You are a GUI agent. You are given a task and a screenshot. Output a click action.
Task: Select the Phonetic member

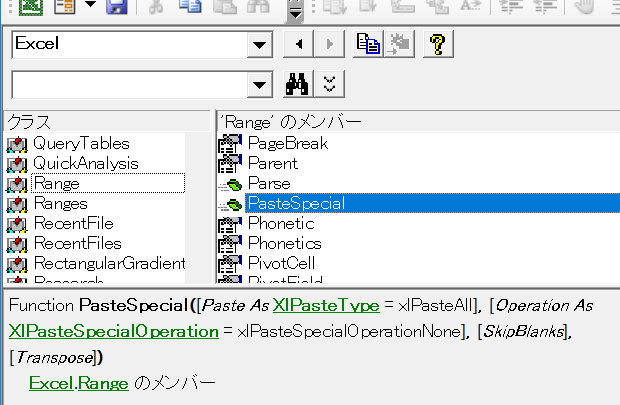point(281,223)
